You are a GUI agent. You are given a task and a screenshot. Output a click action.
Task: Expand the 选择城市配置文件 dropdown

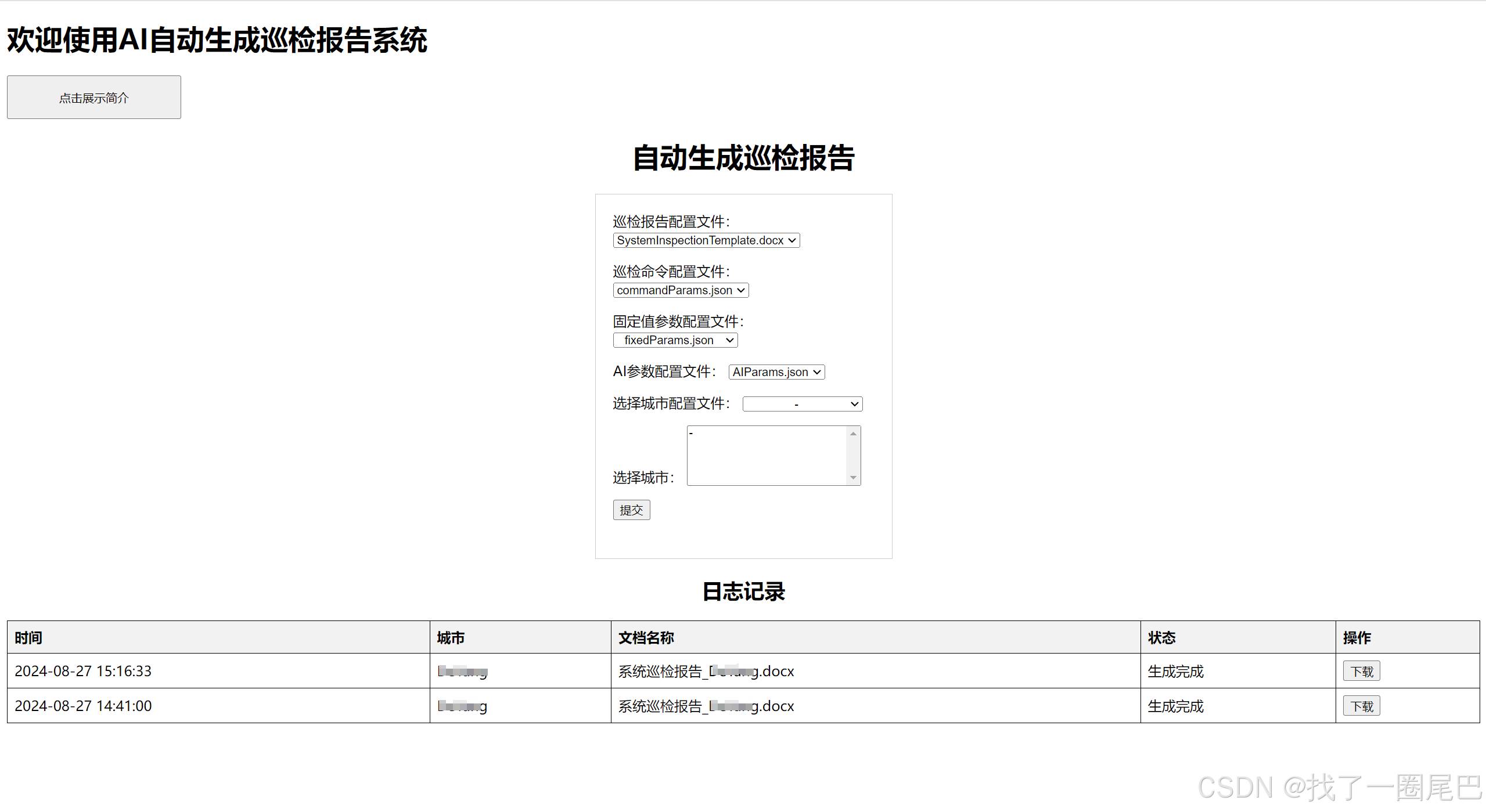coord(802,404)
